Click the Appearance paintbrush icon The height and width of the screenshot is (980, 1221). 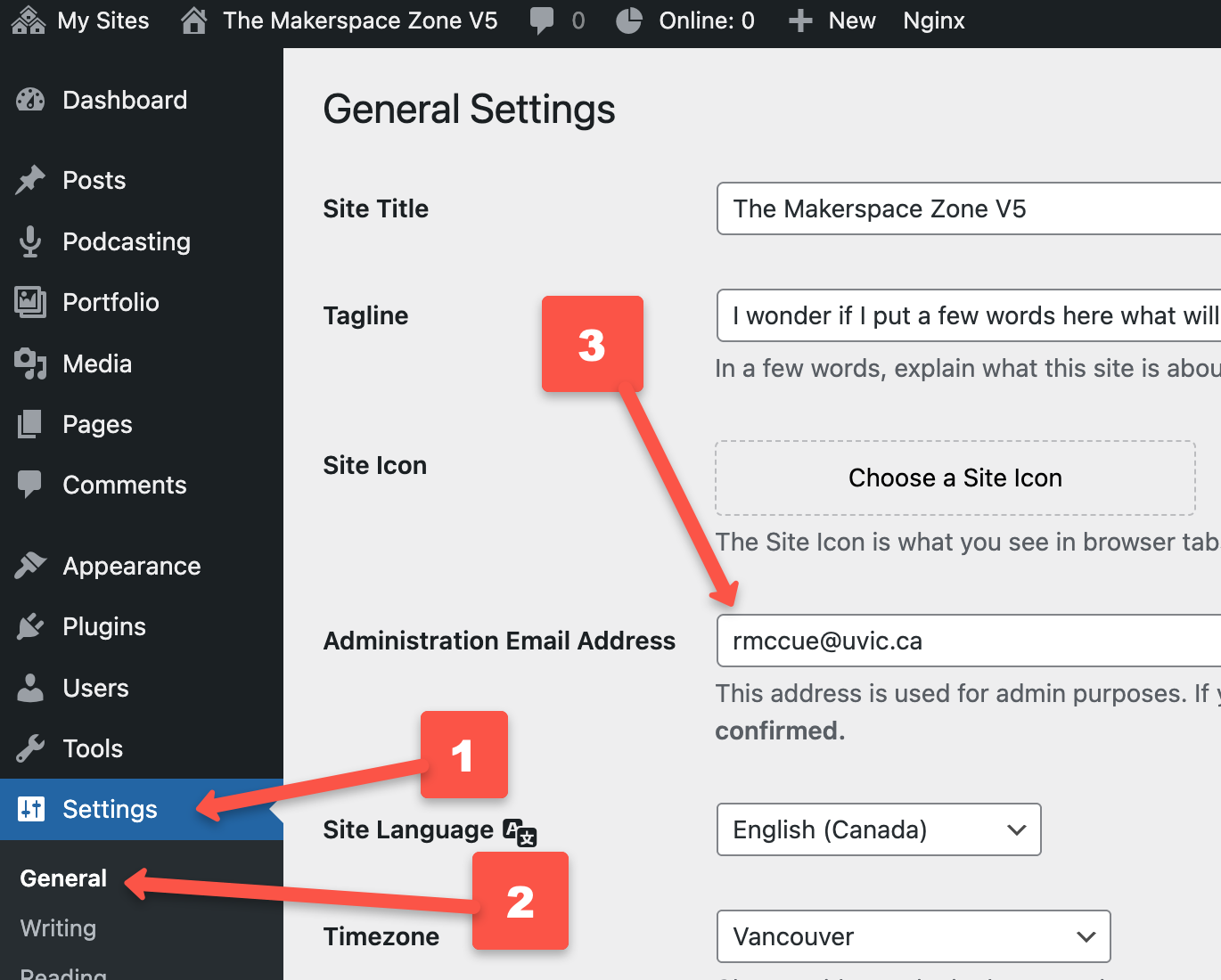point(30,566)
